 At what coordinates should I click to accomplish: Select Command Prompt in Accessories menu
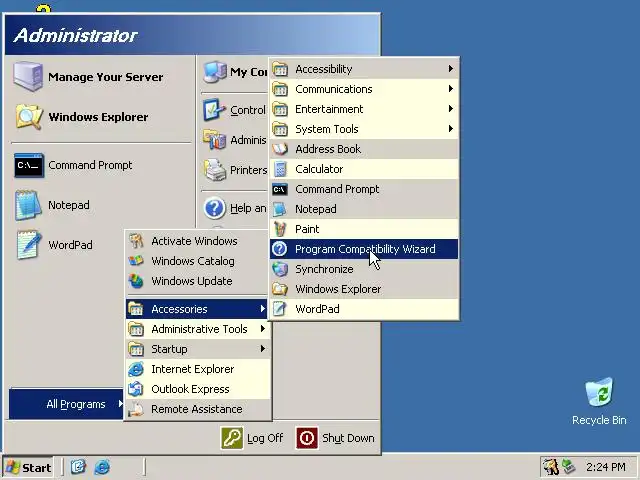tap(364, 189)
